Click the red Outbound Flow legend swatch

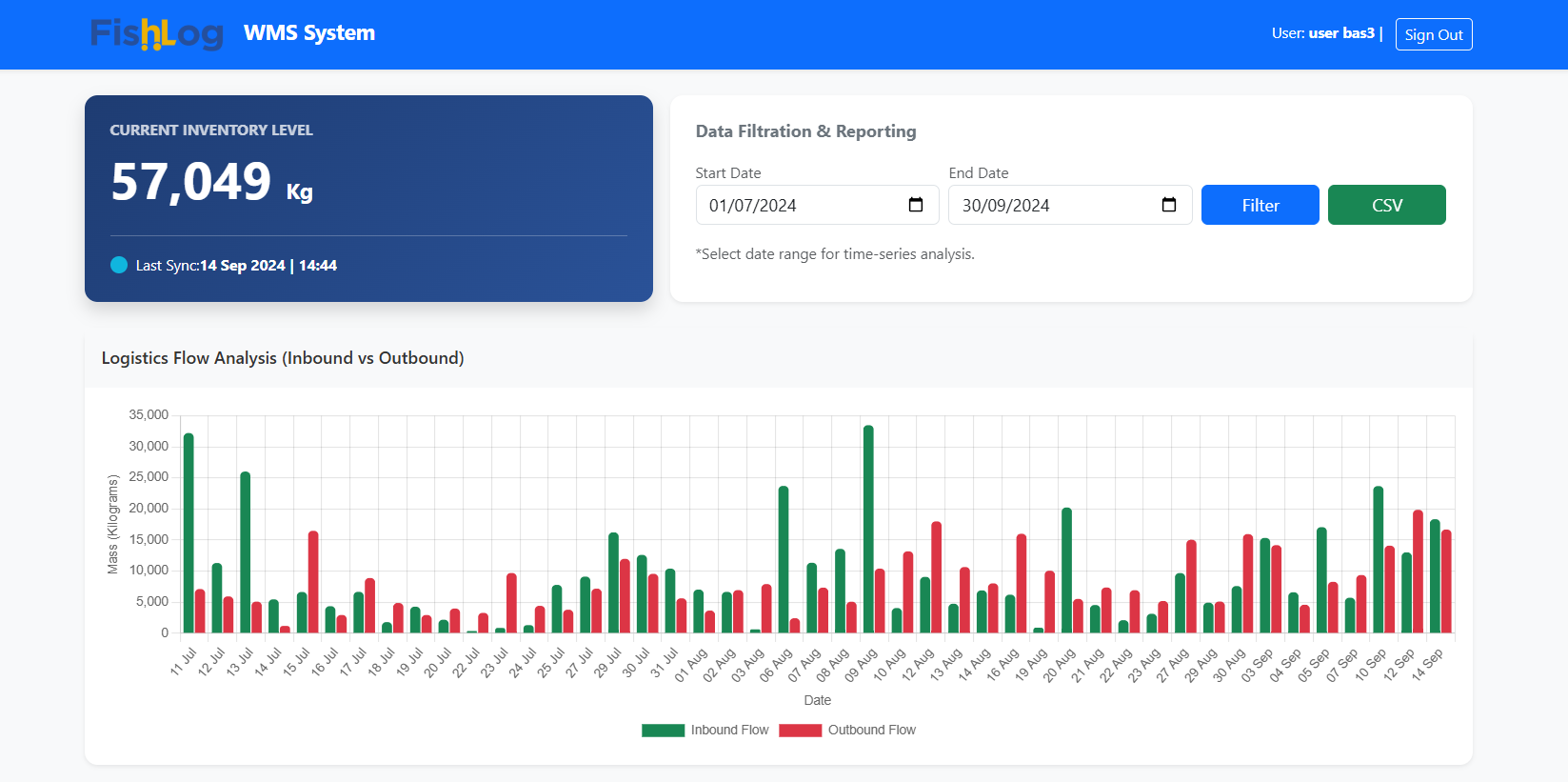click(800, 731)
